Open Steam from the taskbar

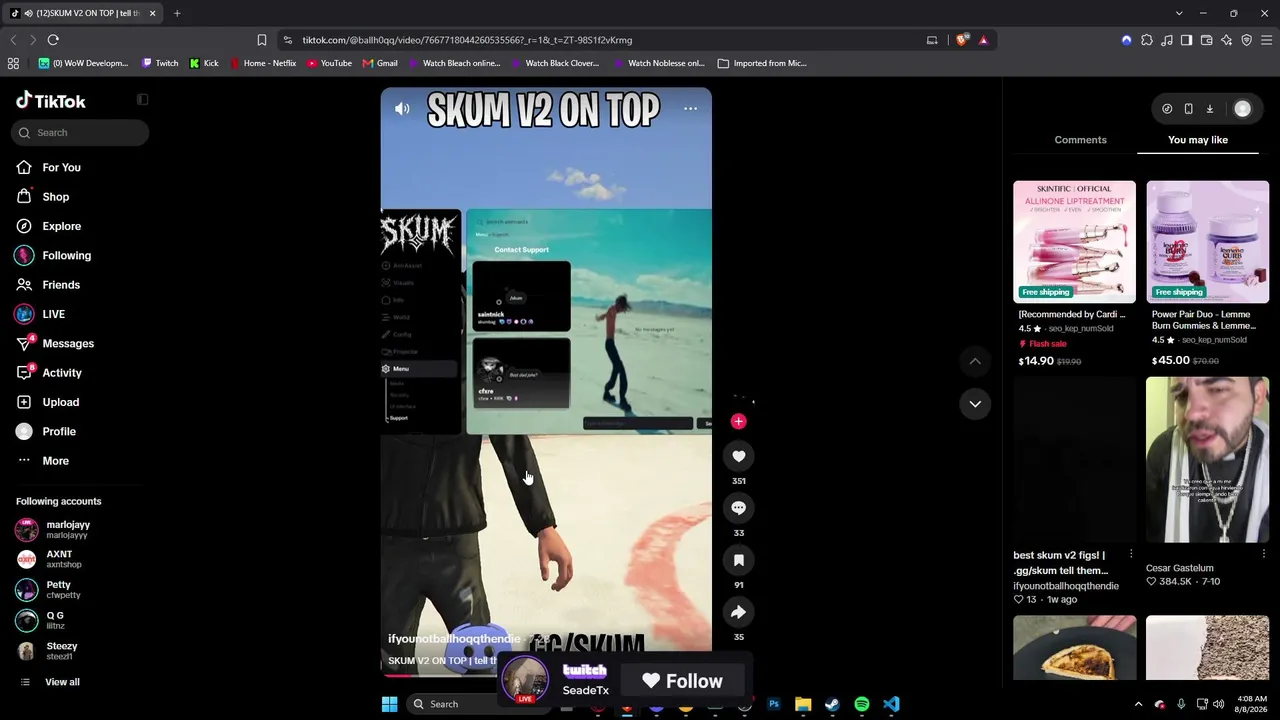tap(832, 704)
